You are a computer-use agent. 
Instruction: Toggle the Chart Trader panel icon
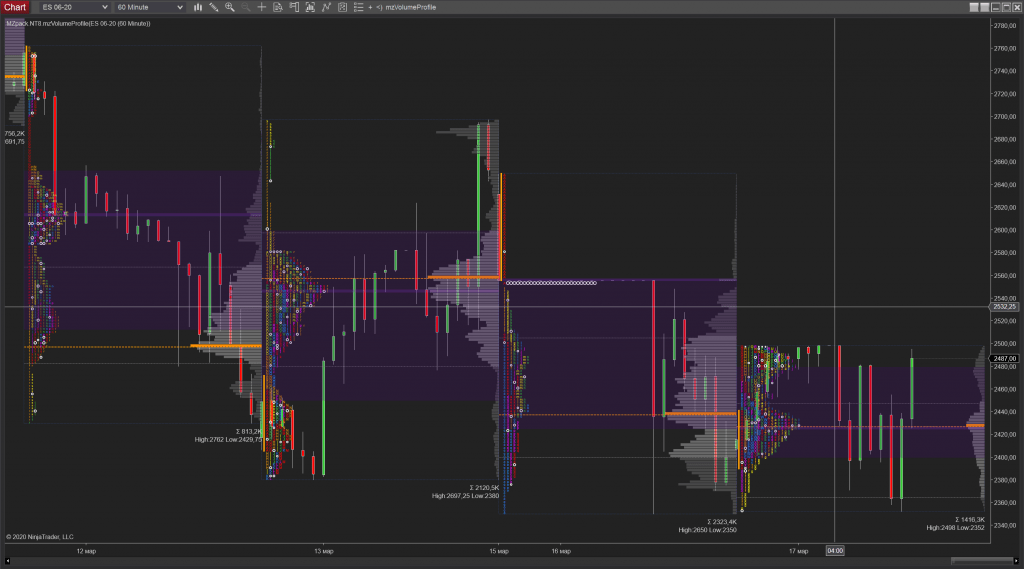(294, 7)
